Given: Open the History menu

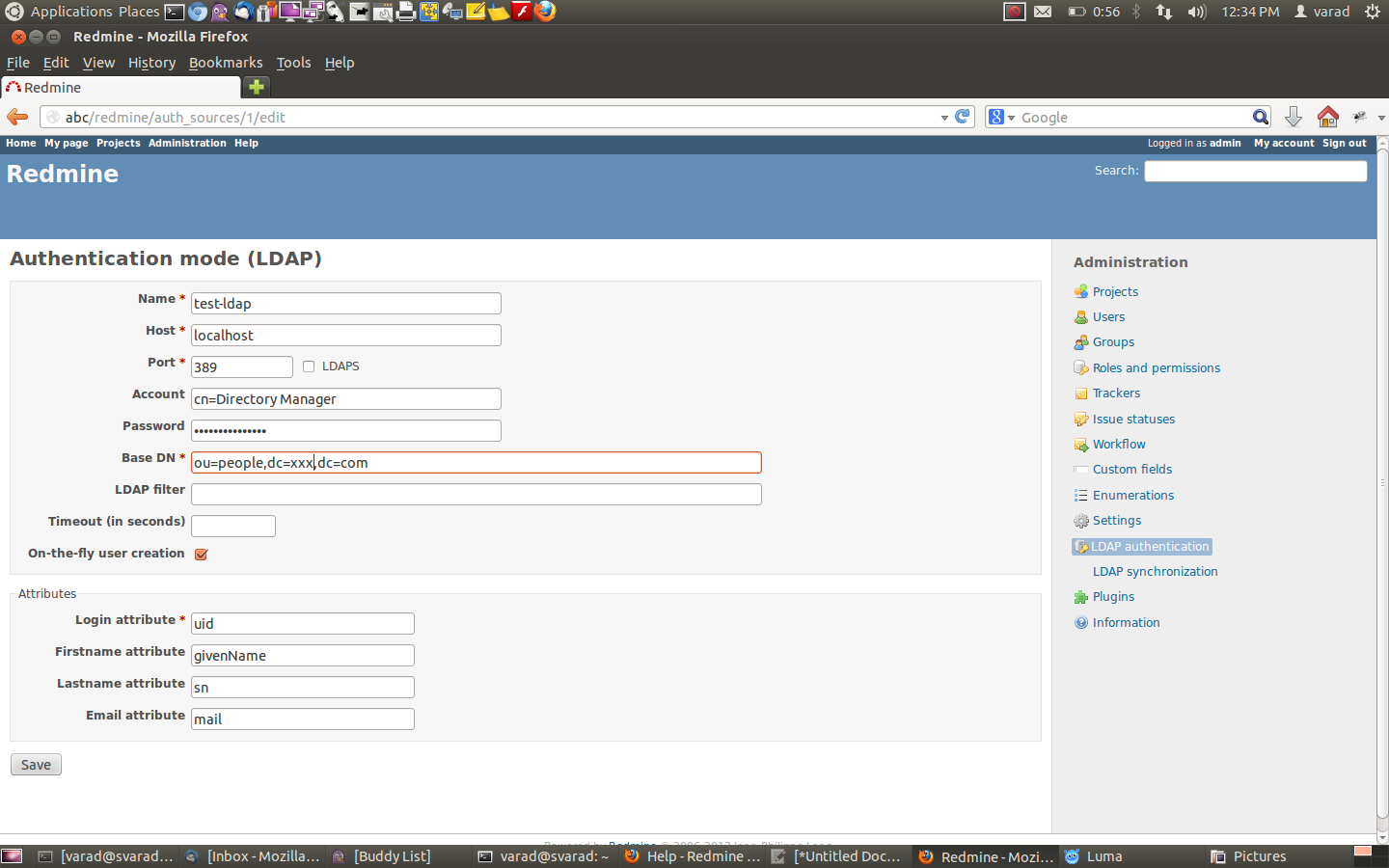Looking at the screenshot, I should pos(151,63).
